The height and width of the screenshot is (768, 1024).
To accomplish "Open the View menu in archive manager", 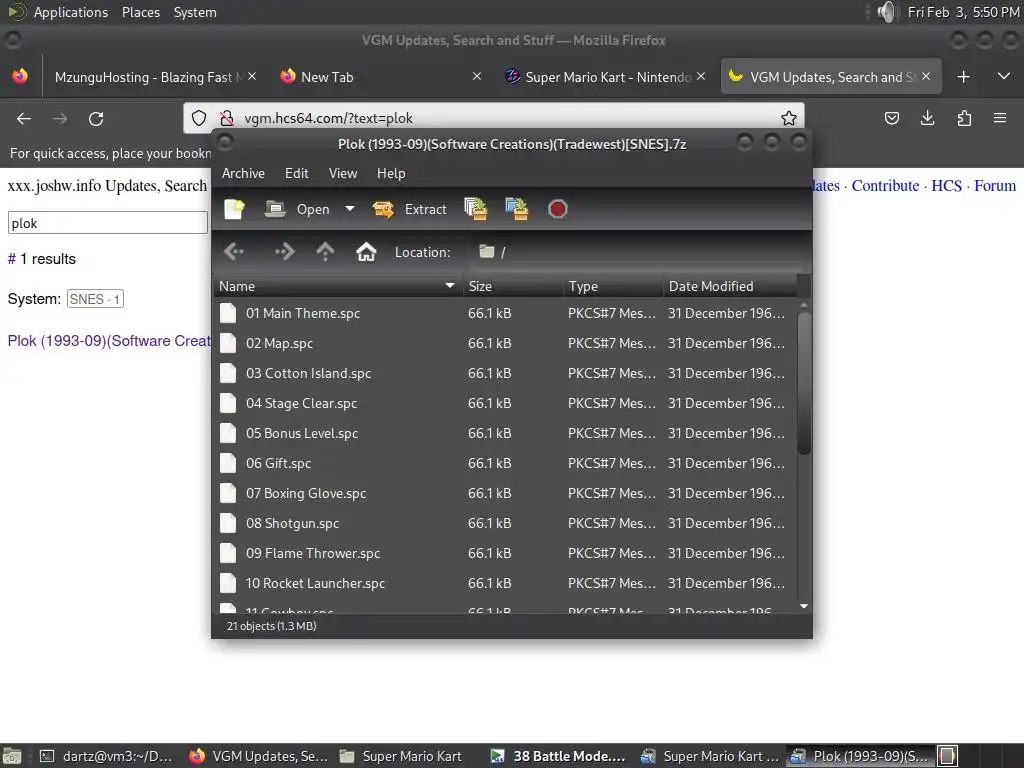I will [x=343, y=173].
